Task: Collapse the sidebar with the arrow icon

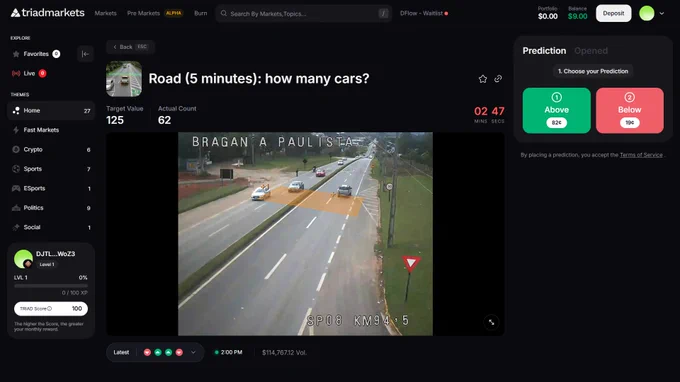Action: click(x=85, y=54)
